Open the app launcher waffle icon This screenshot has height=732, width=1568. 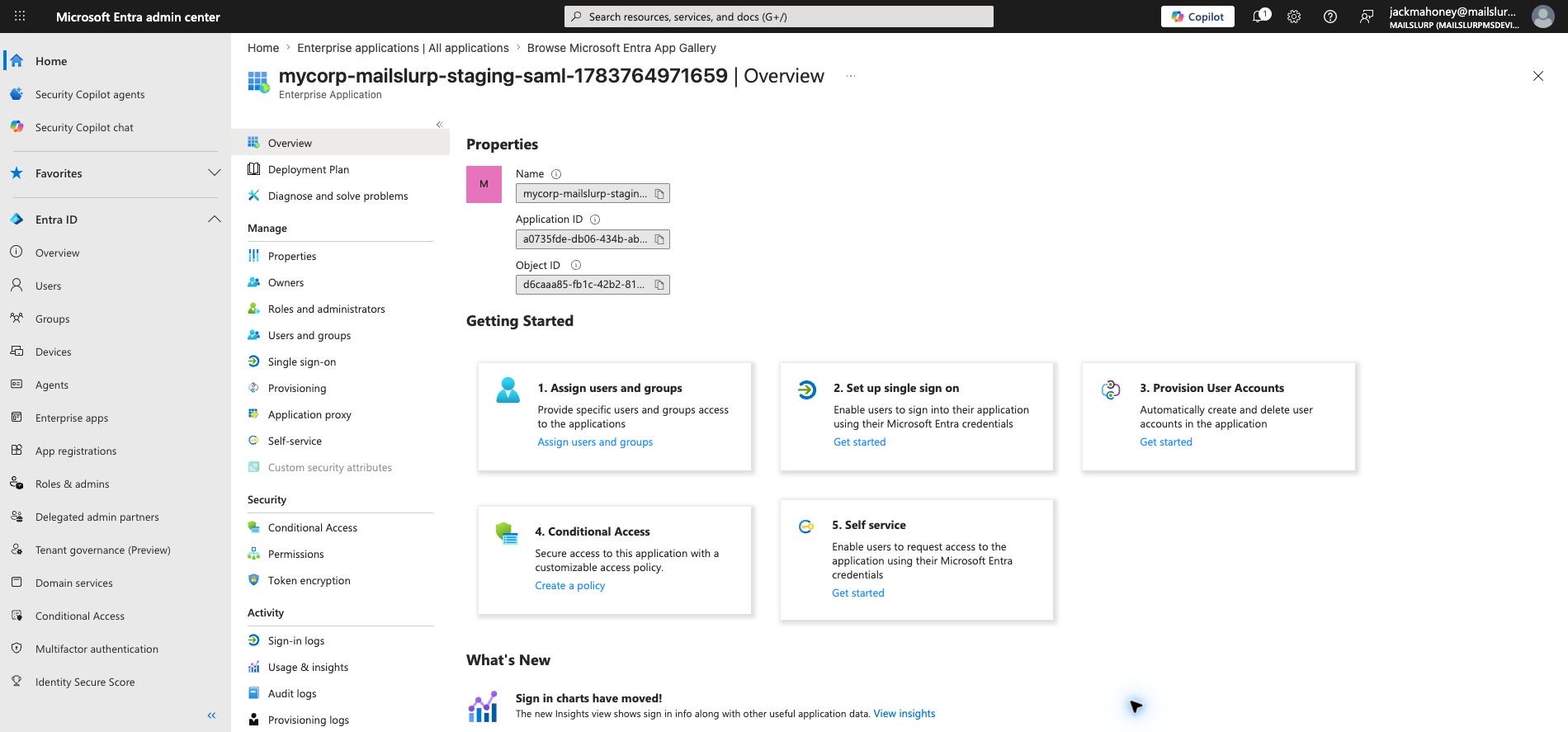point(20,17)
